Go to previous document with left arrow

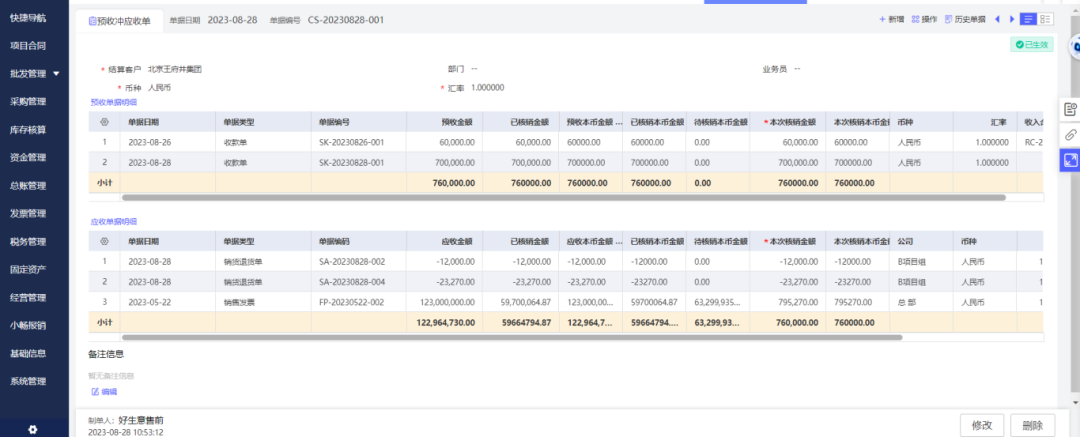pyautogui.click(x=997, y=19)
